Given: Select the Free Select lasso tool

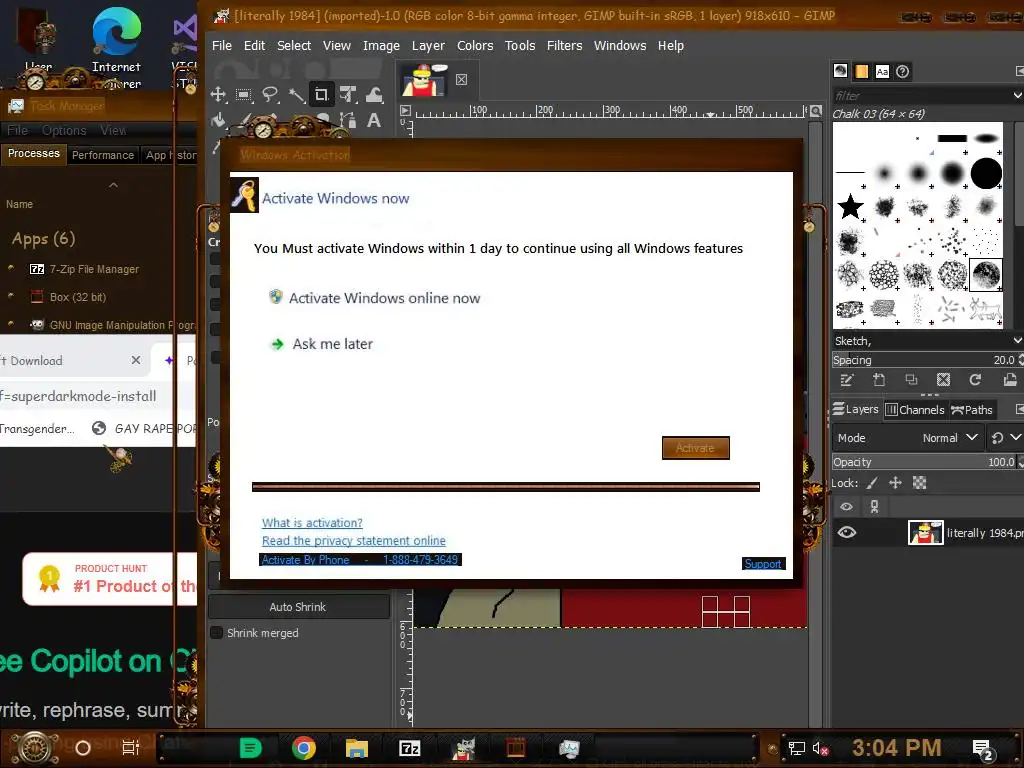Looking at the screenshot, I should tap(270, 95).
